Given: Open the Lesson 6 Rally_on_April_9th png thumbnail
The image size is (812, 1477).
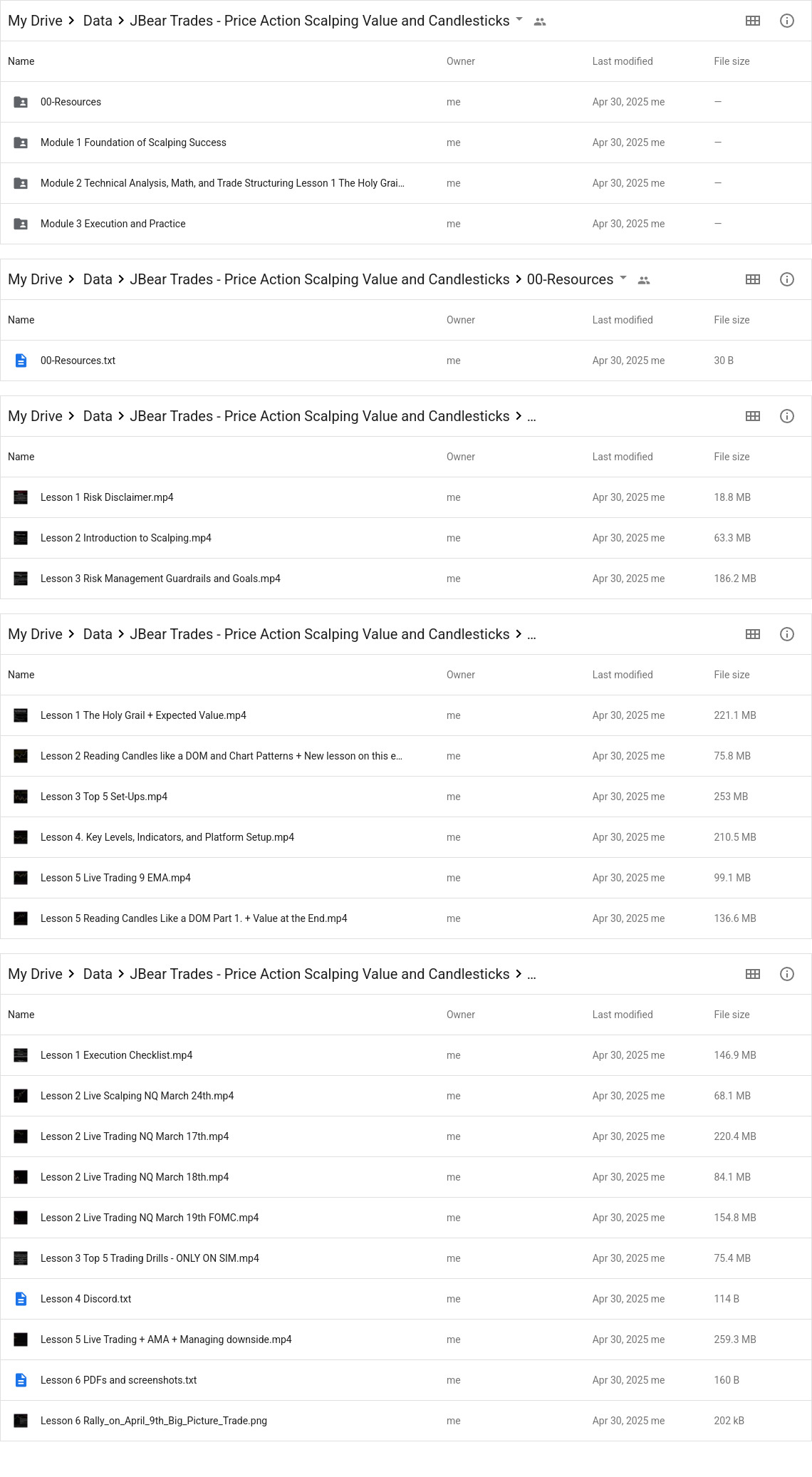Looking at the screenshot, I should click(x=21, y=1421).
